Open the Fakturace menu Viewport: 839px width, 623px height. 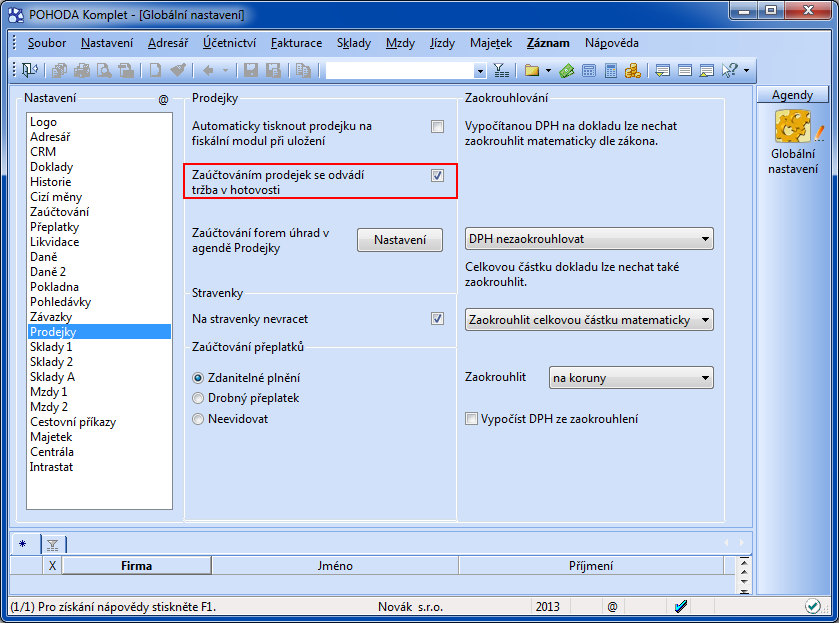[x=296, y=43]
